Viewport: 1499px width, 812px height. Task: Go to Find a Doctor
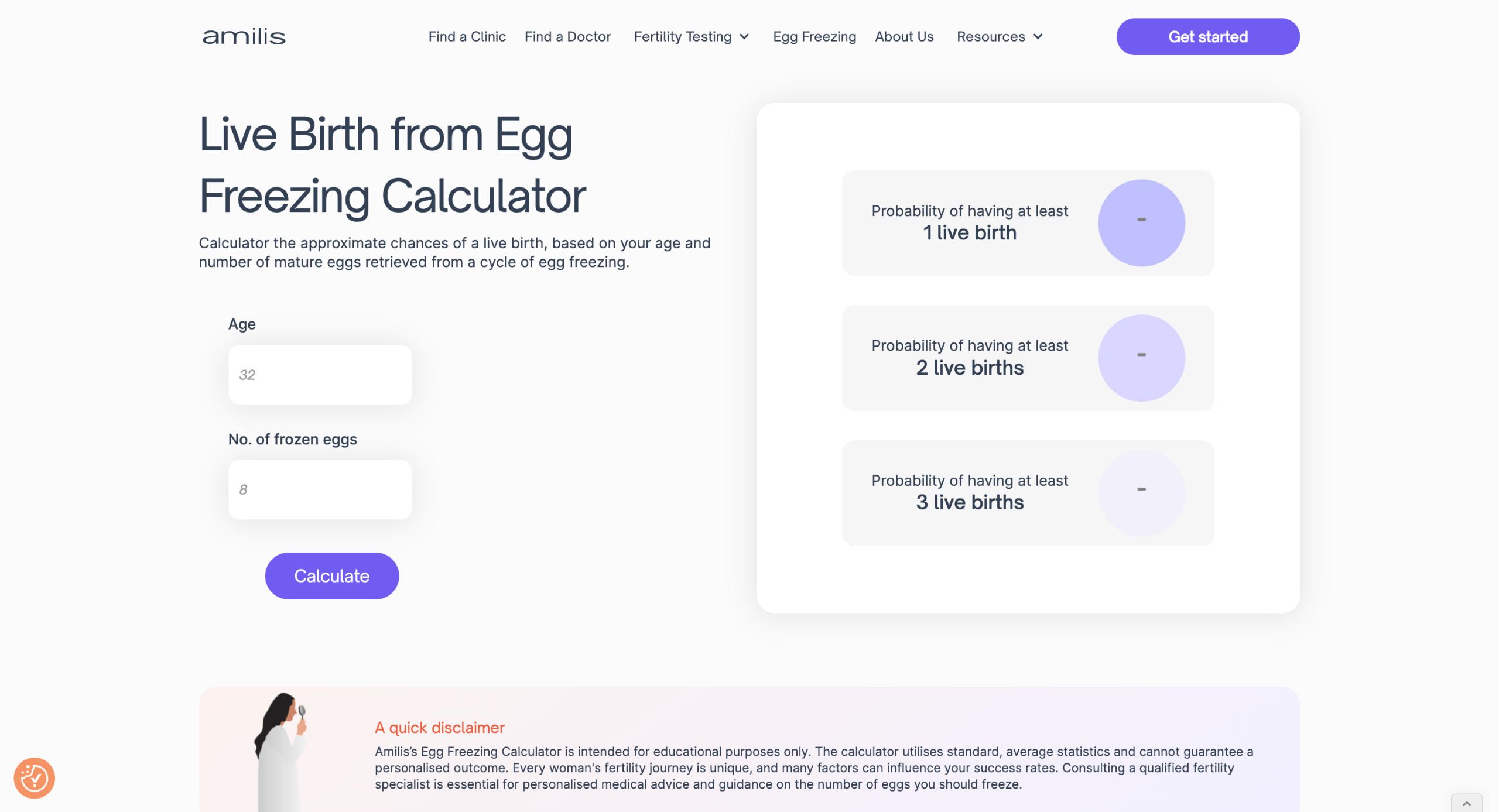pyautogui.click(x=567, y=36)
